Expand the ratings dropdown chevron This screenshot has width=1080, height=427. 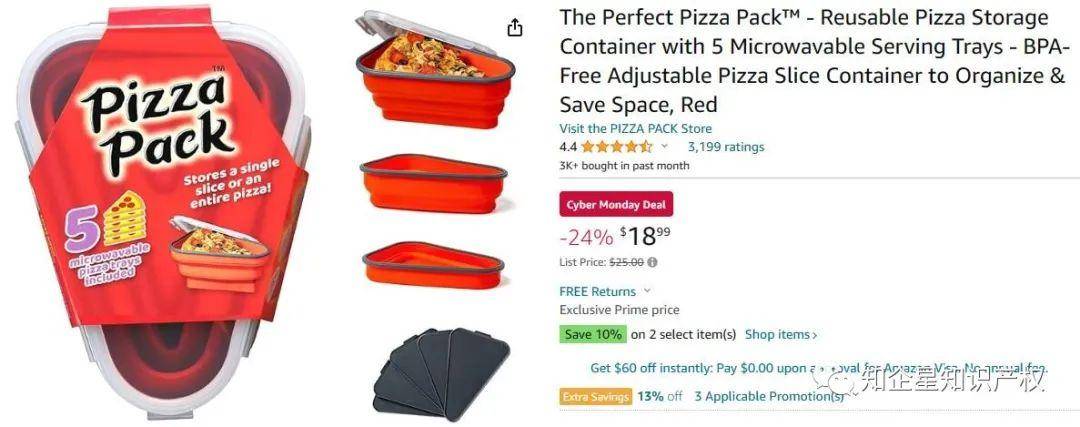665,146
